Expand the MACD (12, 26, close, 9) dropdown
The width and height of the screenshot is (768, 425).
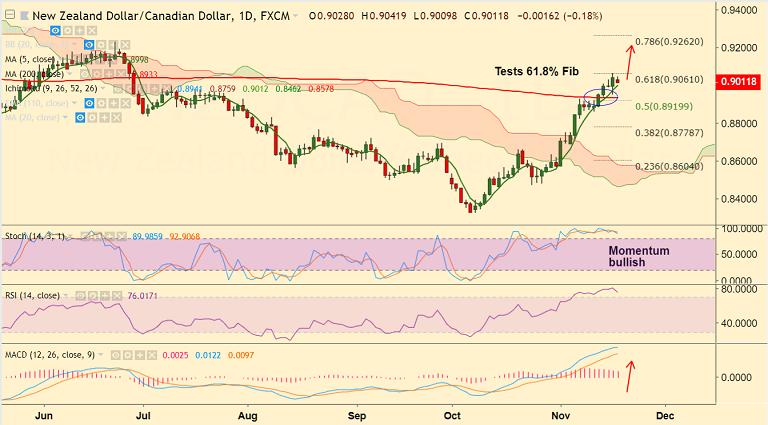(100, 354)
